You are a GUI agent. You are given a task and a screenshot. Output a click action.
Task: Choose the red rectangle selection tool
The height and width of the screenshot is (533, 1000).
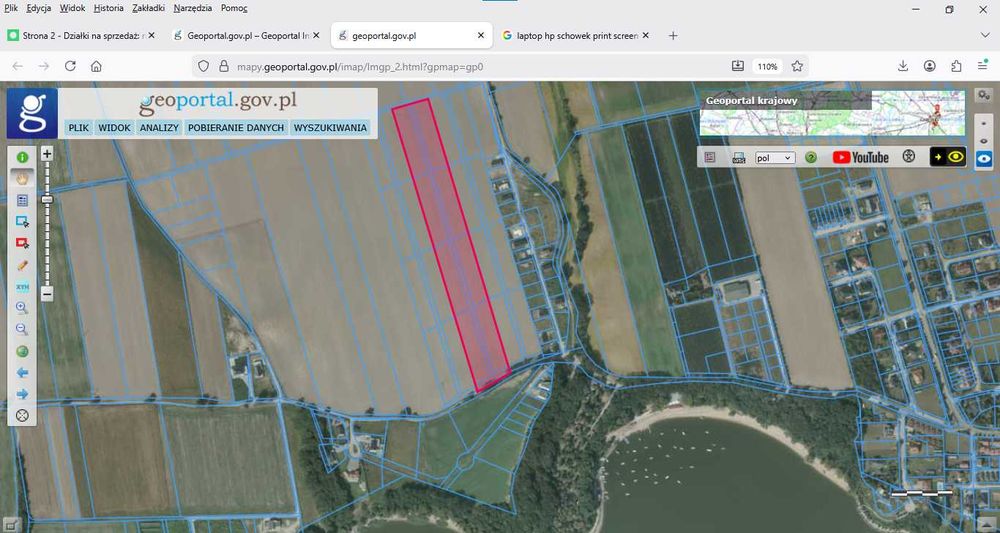(22, 243)
